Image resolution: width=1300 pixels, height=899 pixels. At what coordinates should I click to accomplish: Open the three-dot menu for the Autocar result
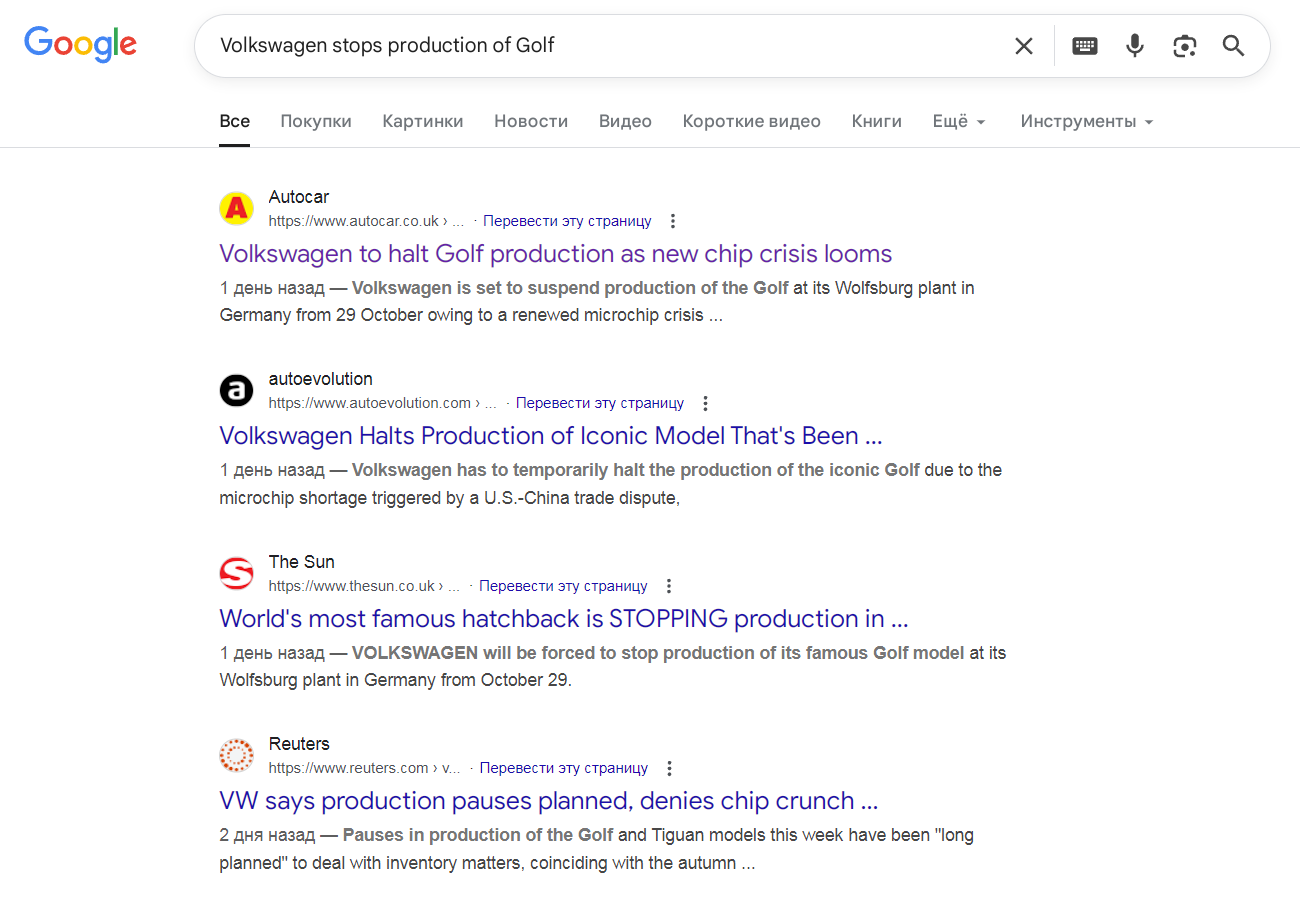click(673, 221)
